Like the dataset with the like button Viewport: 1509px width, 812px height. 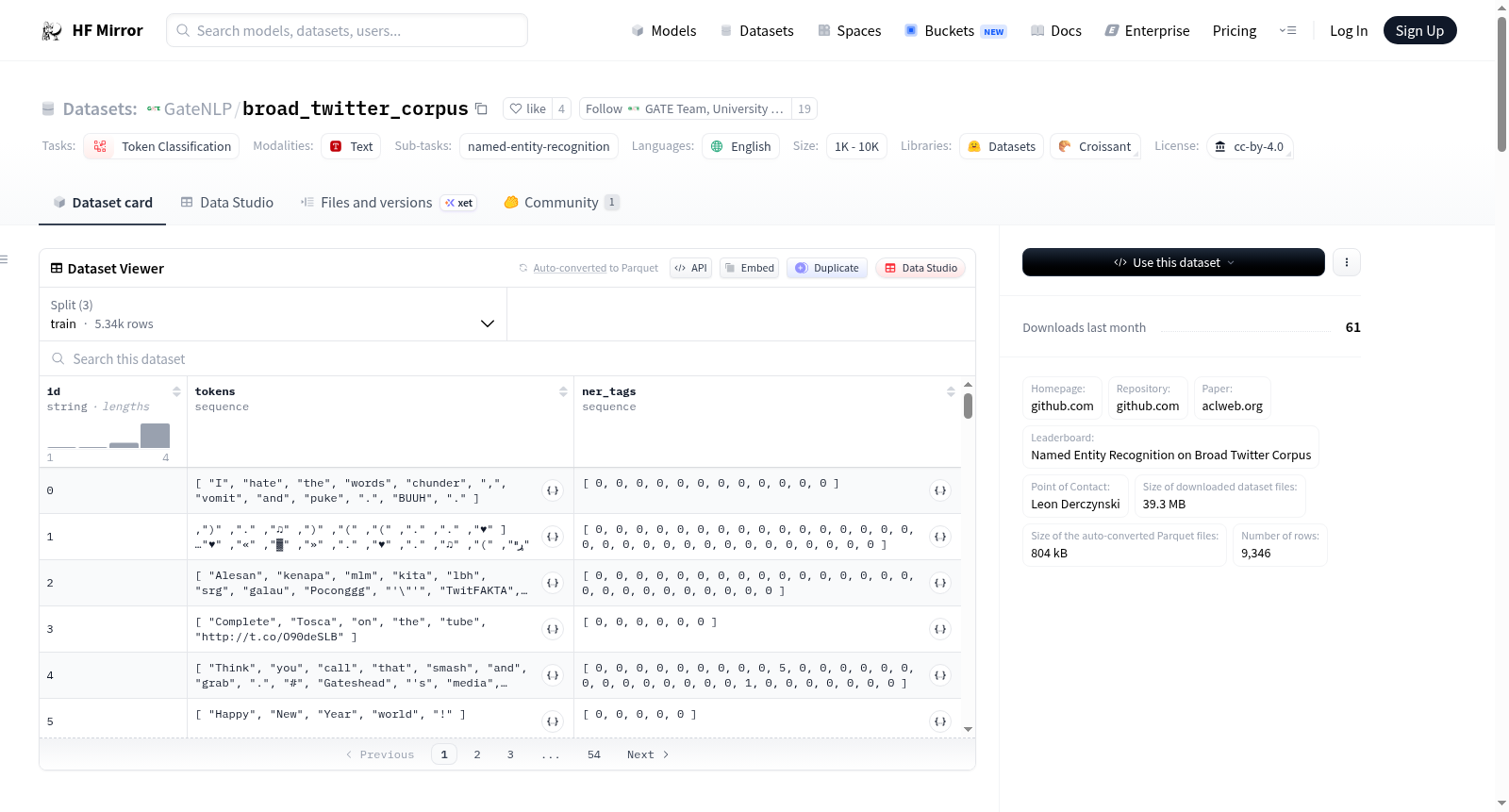[527, 108]
